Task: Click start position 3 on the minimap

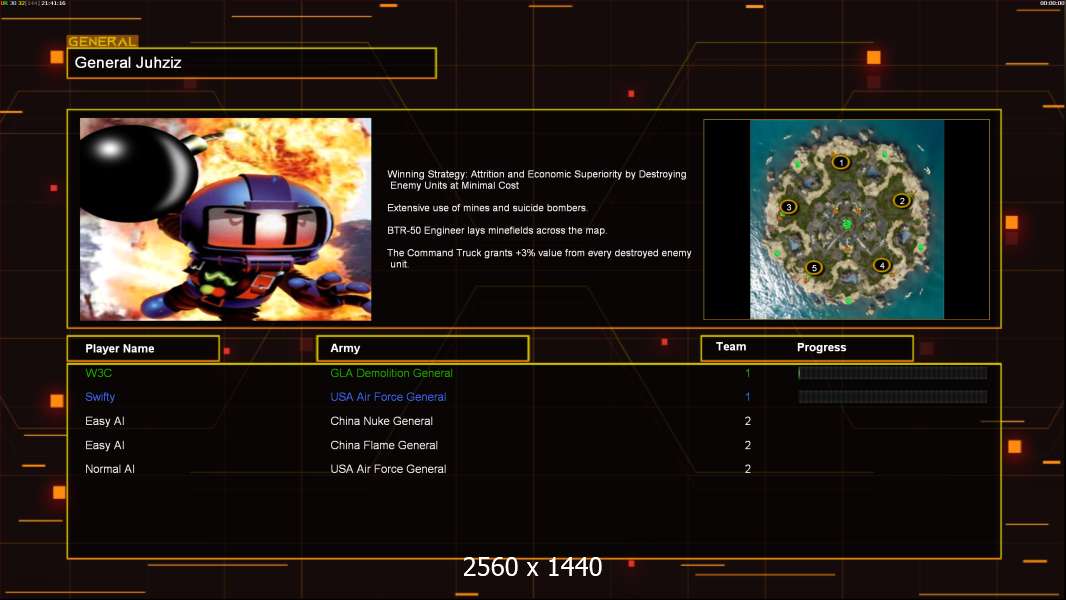Action: click(x=789, y=207)
